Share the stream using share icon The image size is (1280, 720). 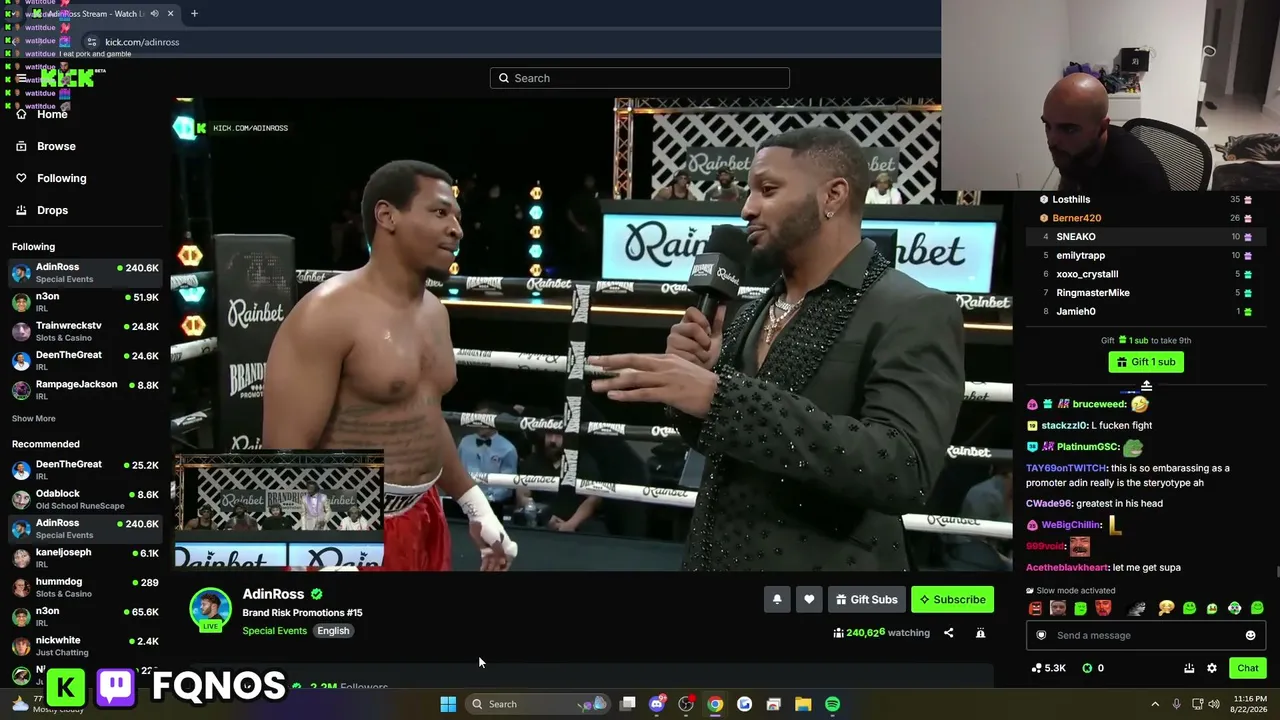point(948,633)
